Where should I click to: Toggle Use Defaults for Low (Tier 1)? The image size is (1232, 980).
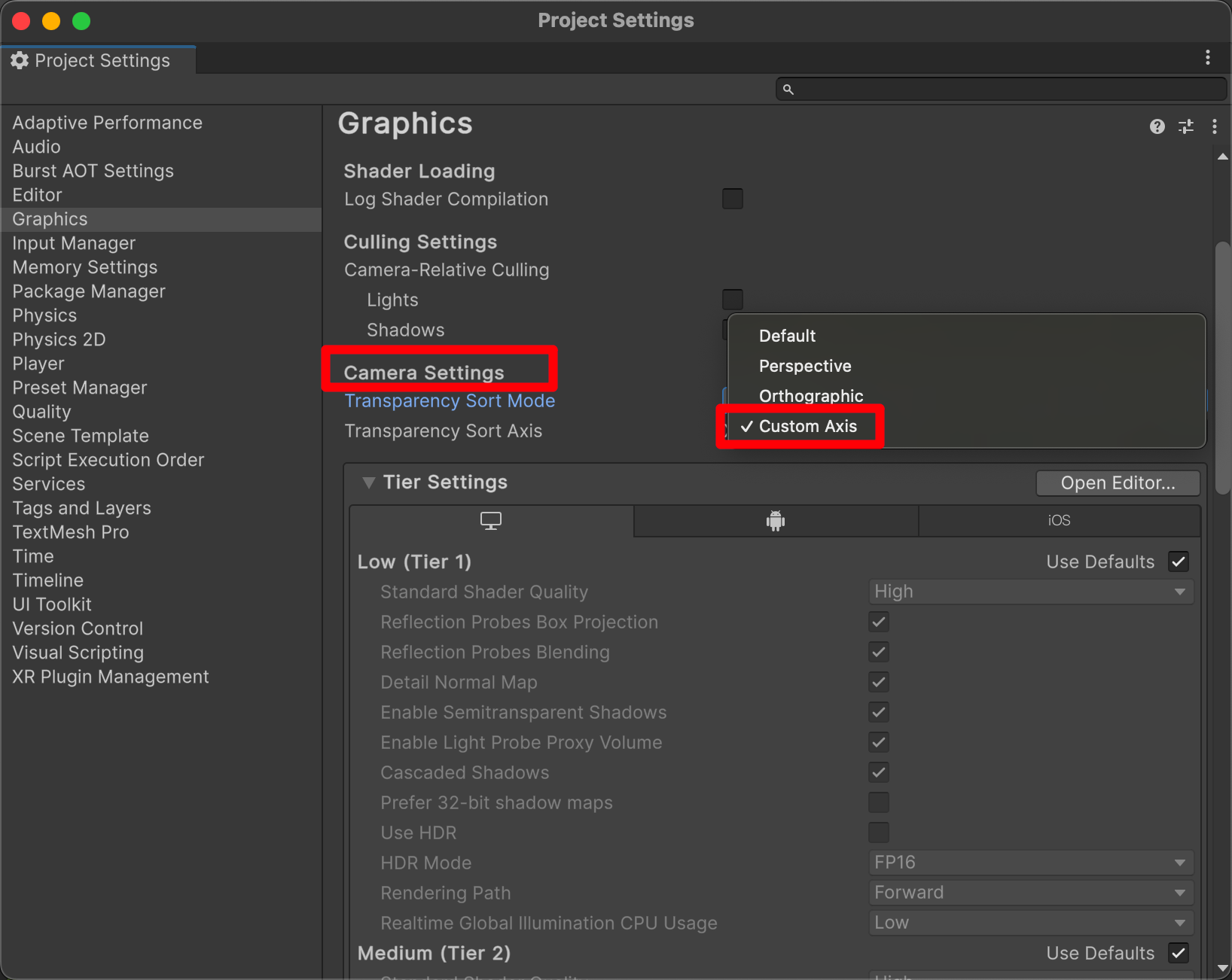(x=1179, y=562)
